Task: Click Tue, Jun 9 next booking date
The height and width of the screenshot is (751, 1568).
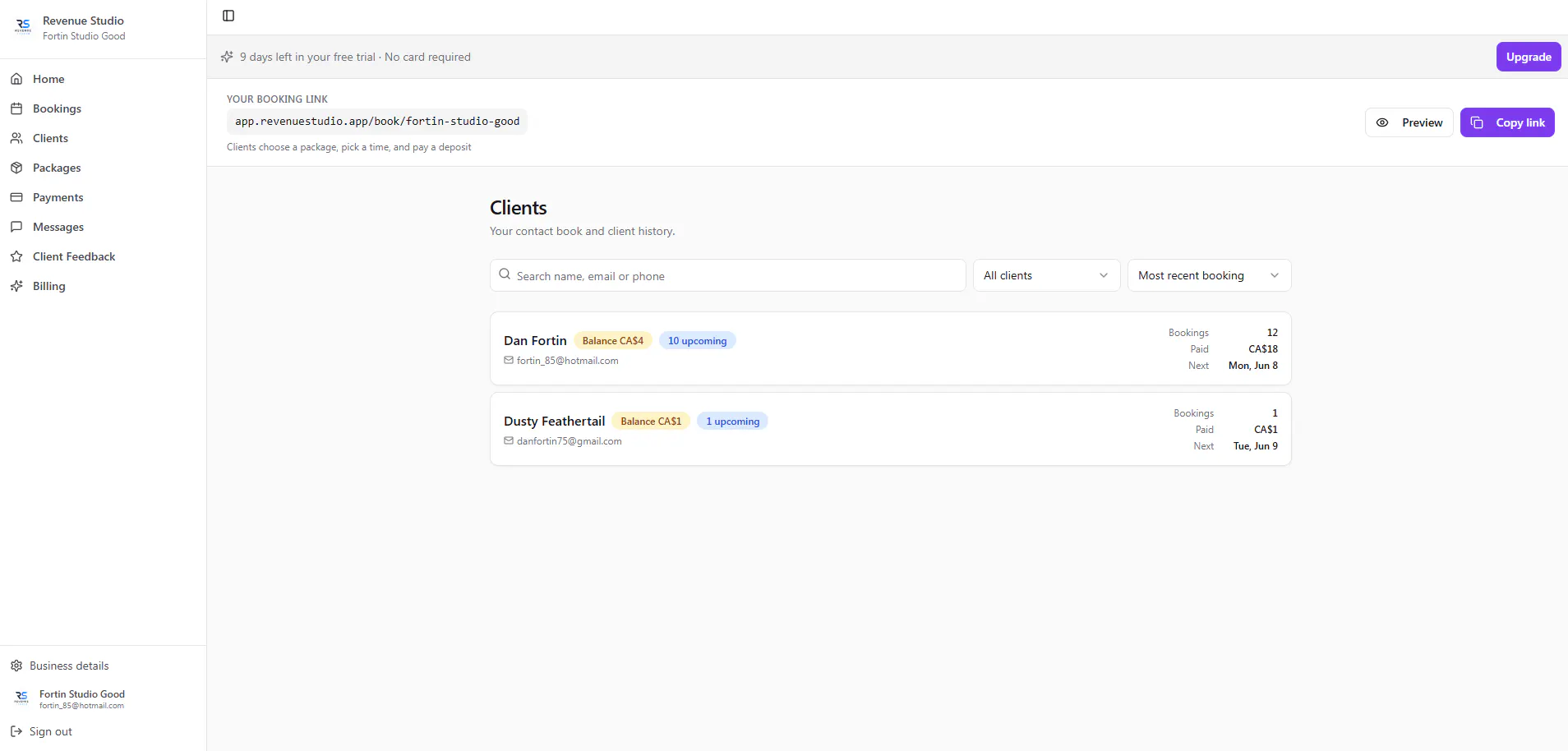Action: [1255, 446]
